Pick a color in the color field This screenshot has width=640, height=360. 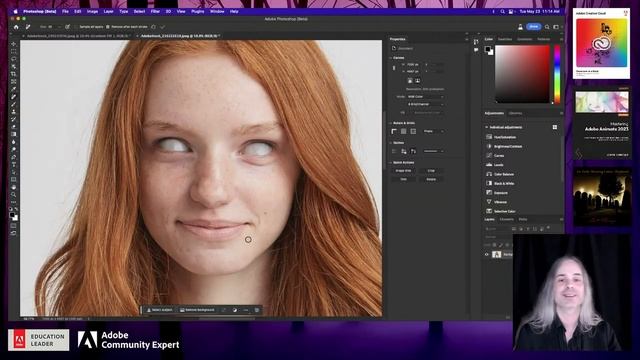click(x=522, y=73)
